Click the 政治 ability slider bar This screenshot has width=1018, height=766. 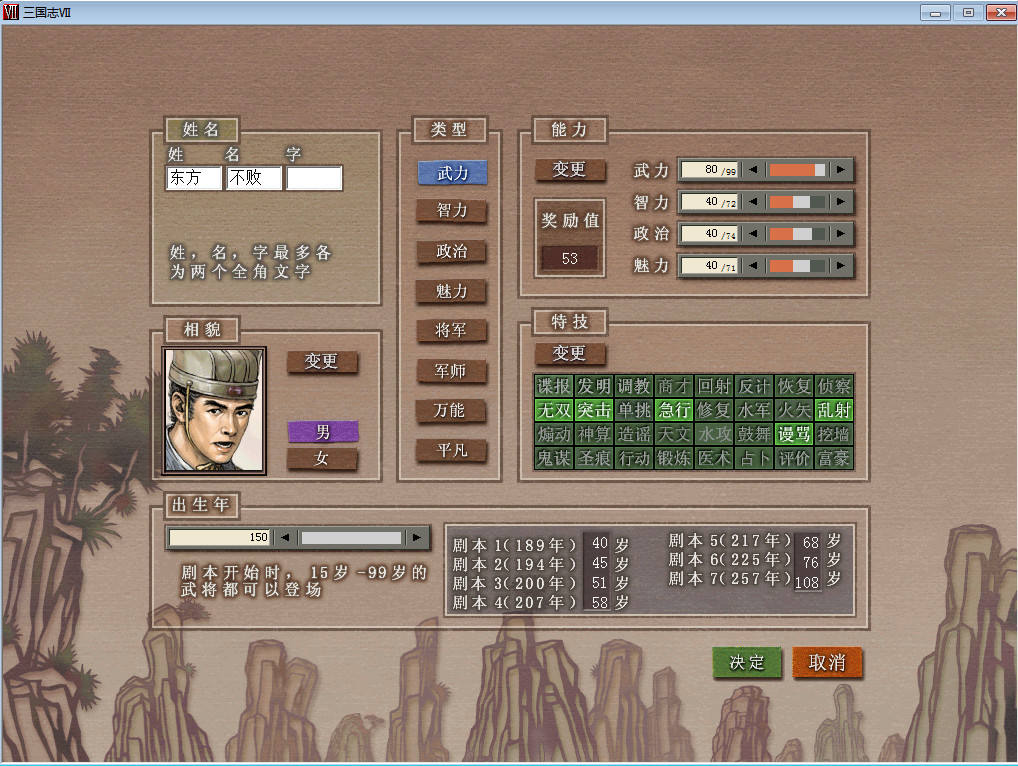click(797, 234)
